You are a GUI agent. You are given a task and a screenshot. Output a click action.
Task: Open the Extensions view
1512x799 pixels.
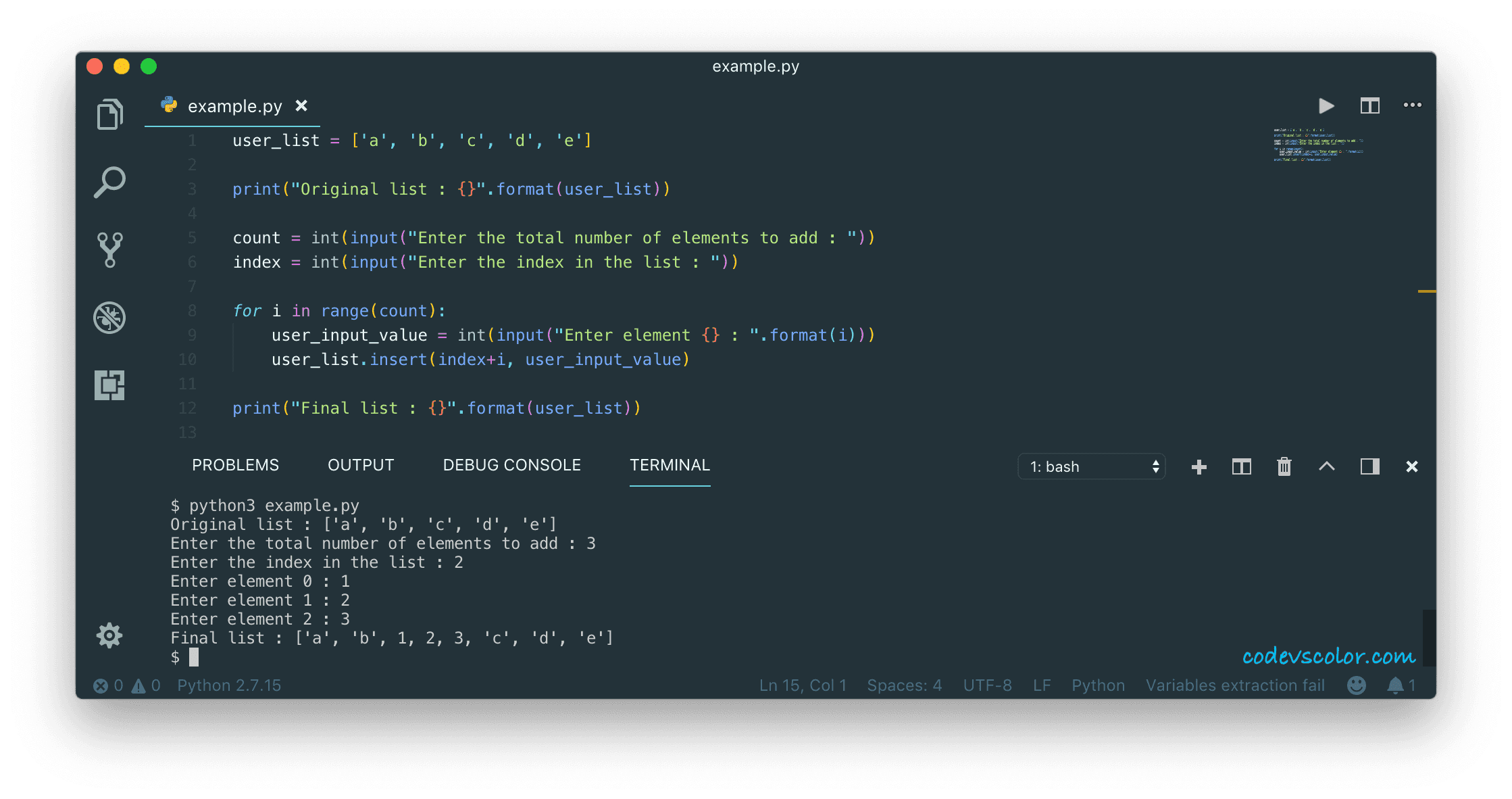(109, 385)
